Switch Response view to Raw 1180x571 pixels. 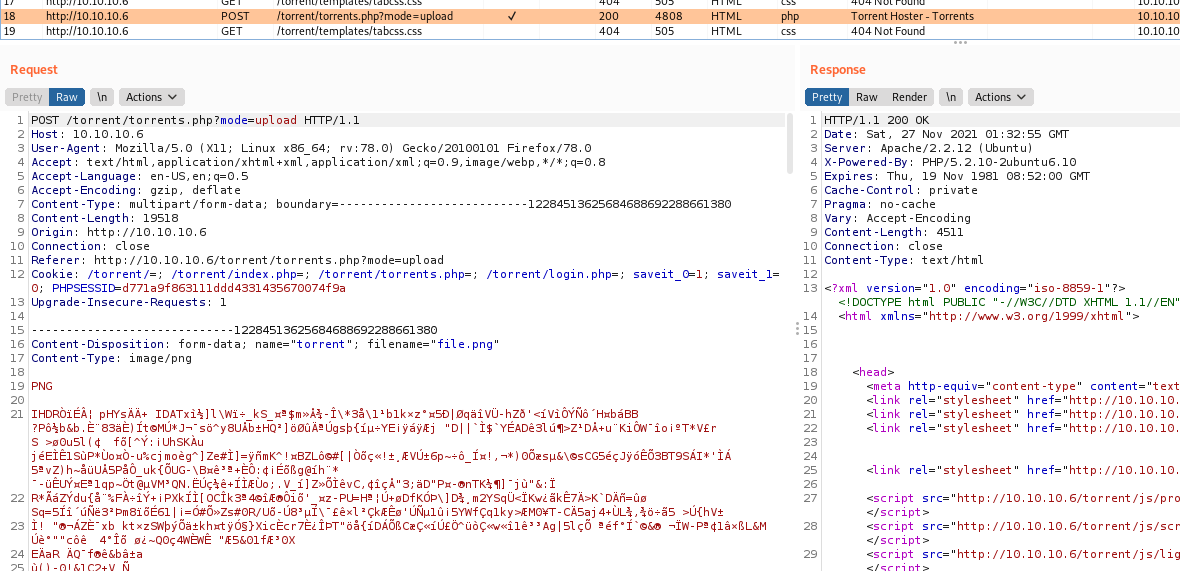click(867, 97)
